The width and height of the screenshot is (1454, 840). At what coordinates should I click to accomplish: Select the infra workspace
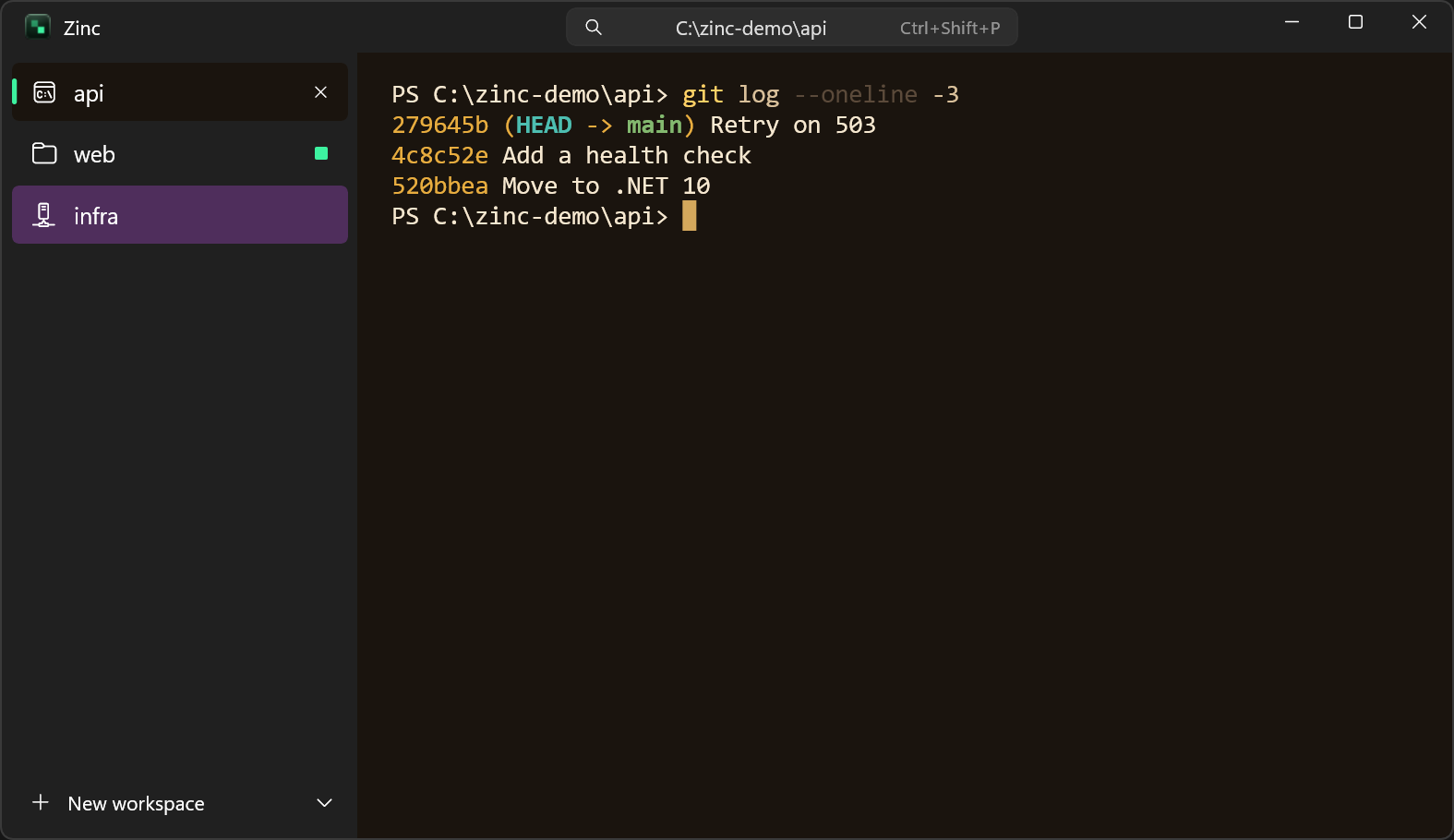180,215
